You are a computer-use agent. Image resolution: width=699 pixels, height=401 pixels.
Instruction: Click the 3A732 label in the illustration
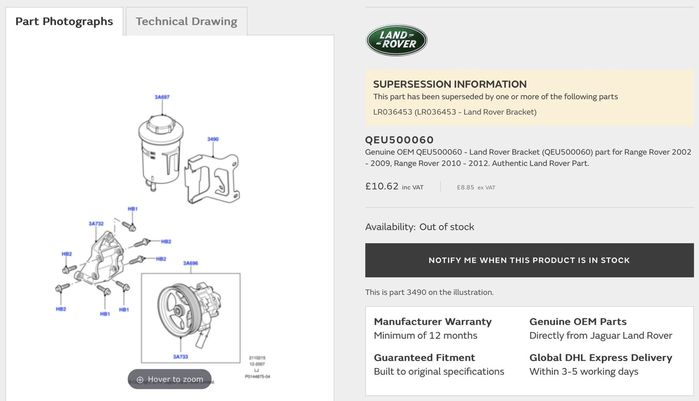96,224
